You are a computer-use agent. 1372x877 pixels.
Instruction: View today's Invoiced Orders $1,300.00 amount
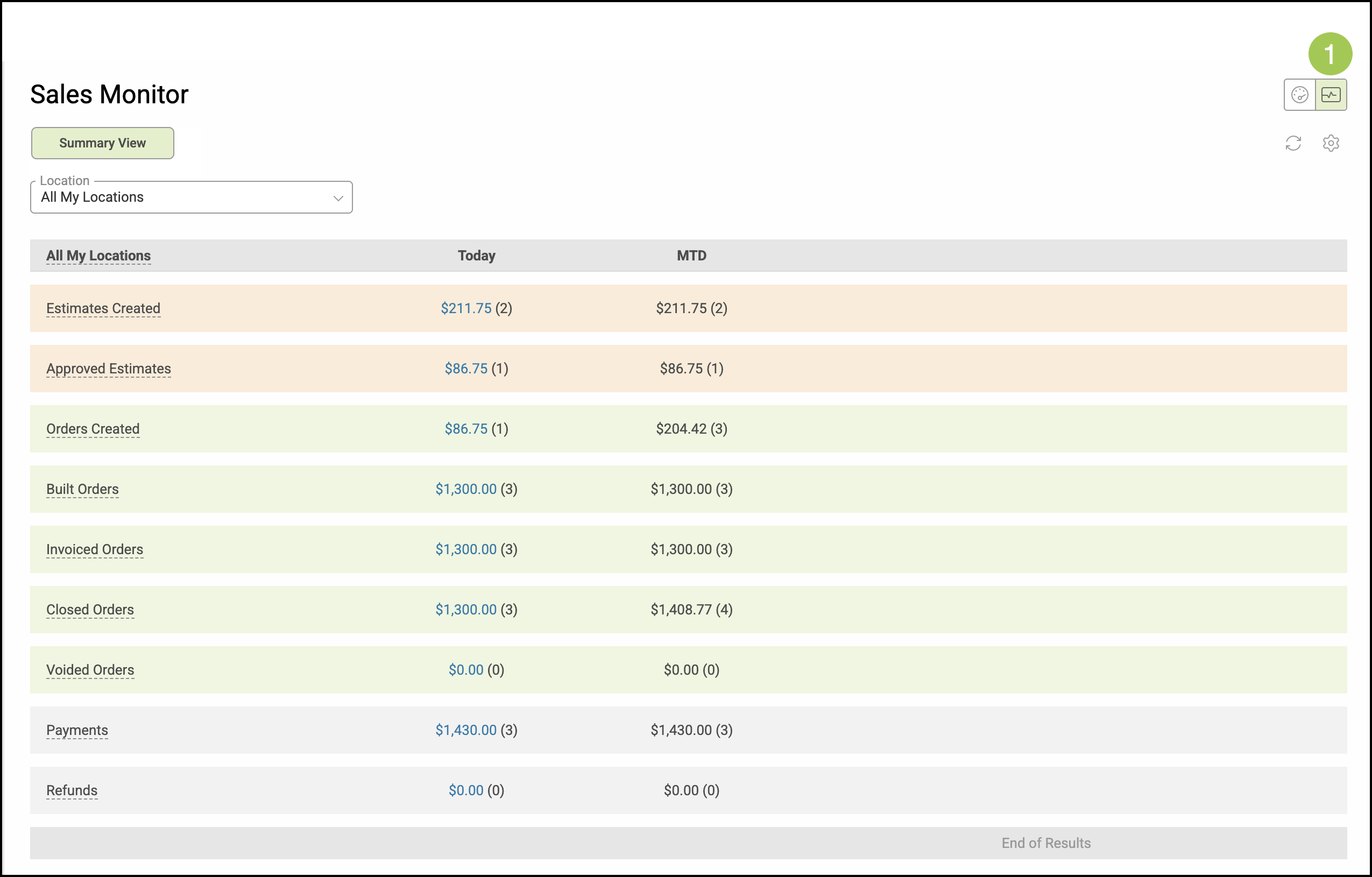pos(465,549)
